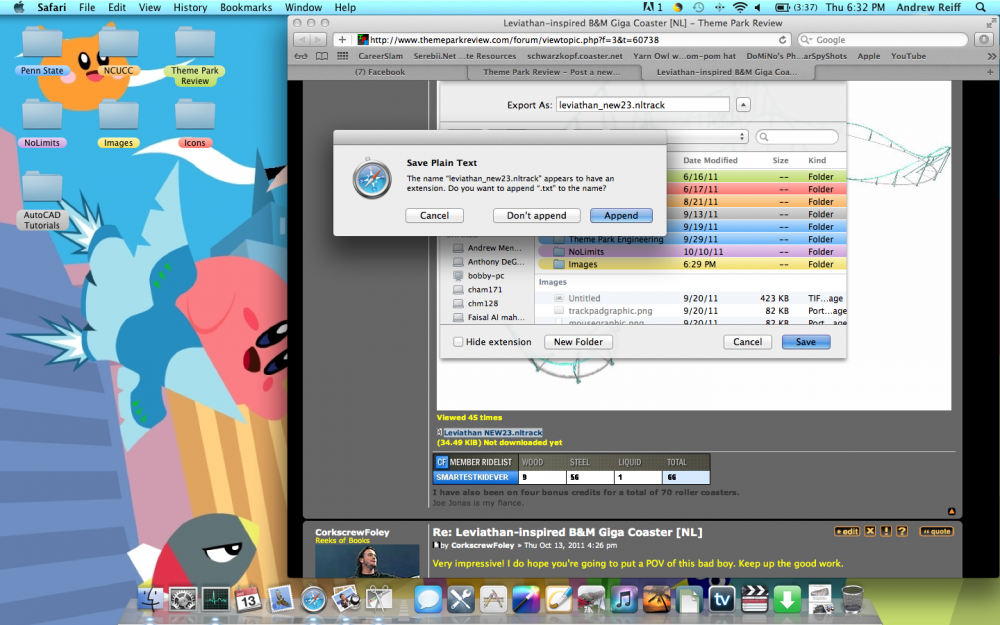Click the eyeglasses Reading List icon
This screenshot has height=625, width=1000.
302,55
